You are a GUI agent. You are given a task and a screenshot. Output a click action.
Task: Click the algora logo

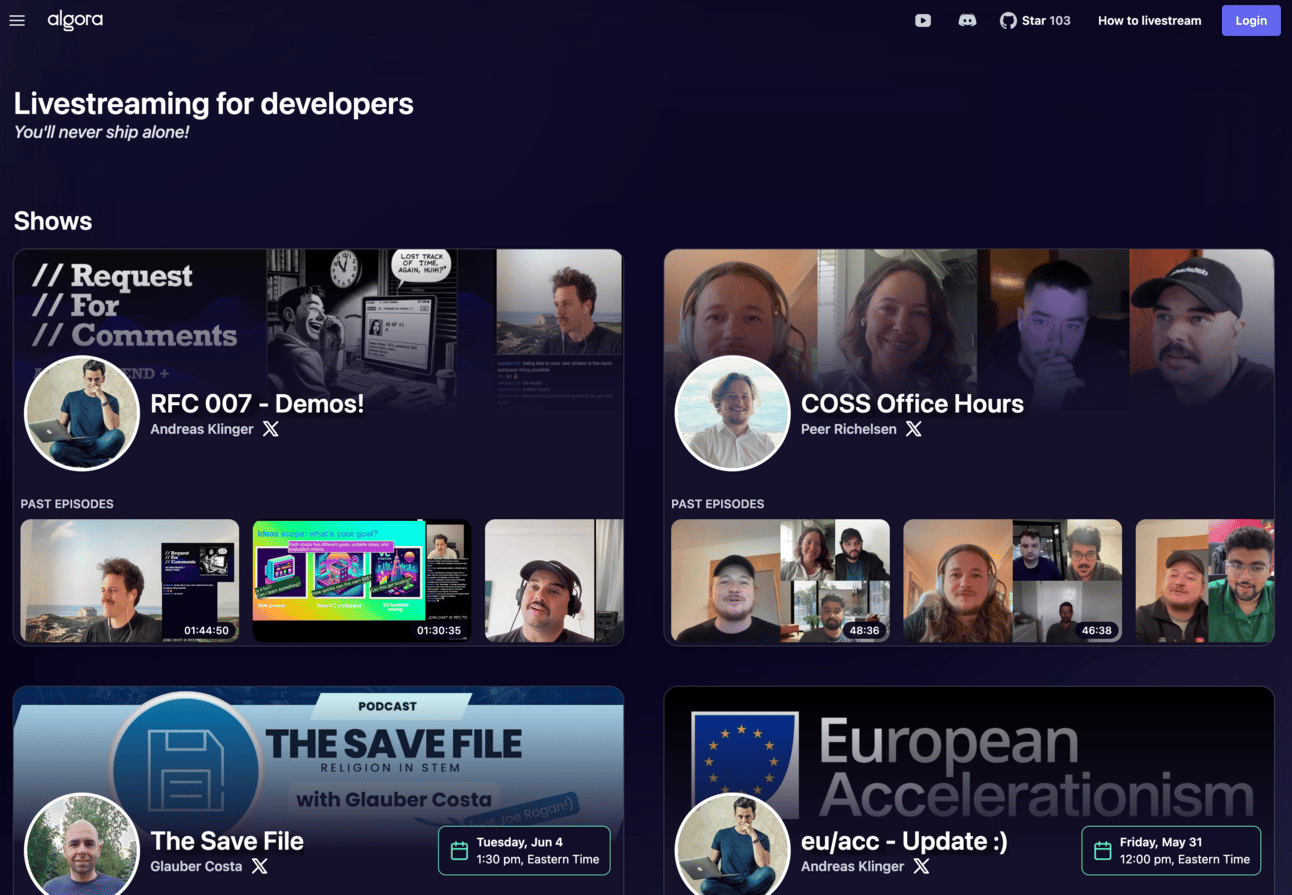point(75,20)
